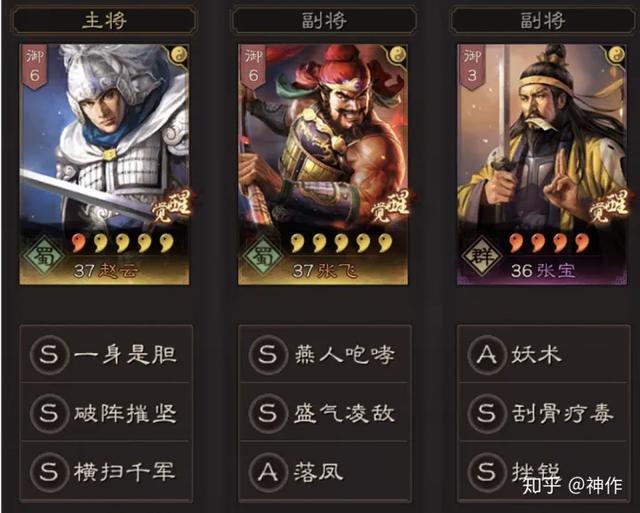Image resolution: width=640 pixels, height=513 pixels.
Task: Open the 一身是胆 skill slot
Action: 106,354
